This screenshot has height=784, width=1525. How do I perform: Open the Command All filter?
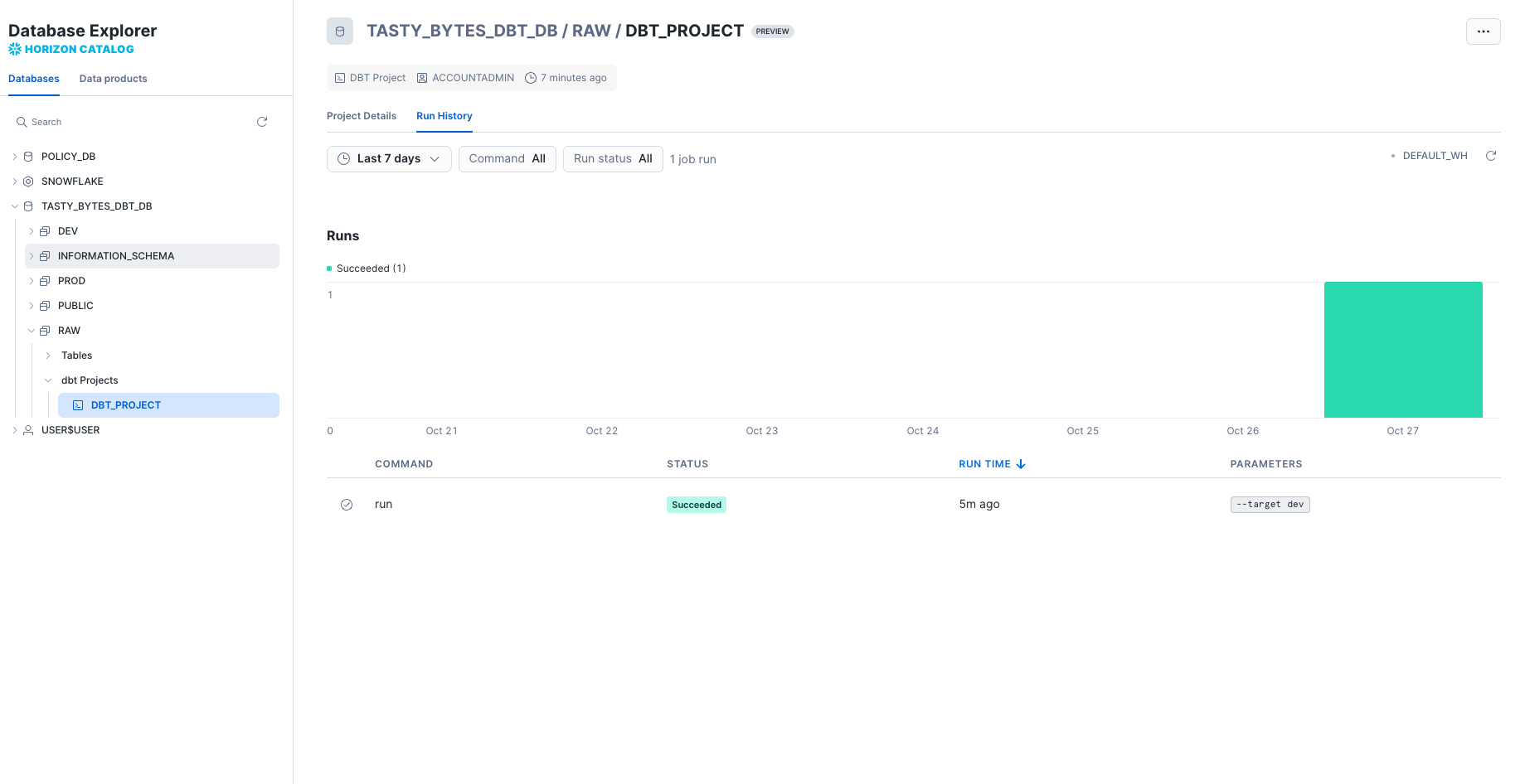pos(507,158)
